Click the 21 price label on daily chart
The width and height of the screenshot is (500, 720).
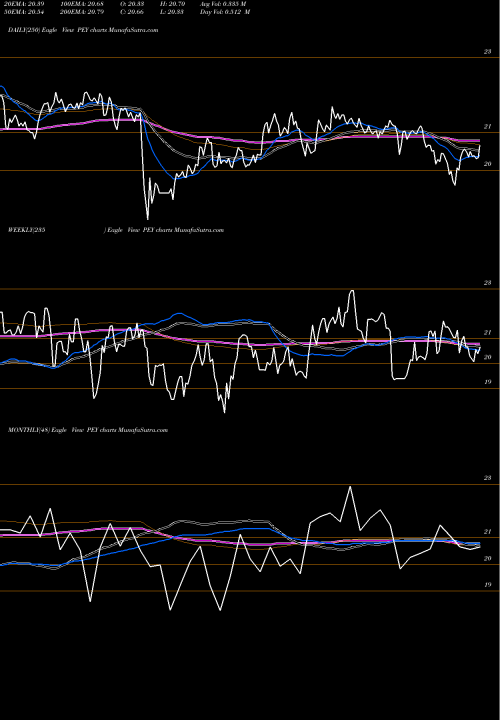pyautogui.click(x=487, y=127)
